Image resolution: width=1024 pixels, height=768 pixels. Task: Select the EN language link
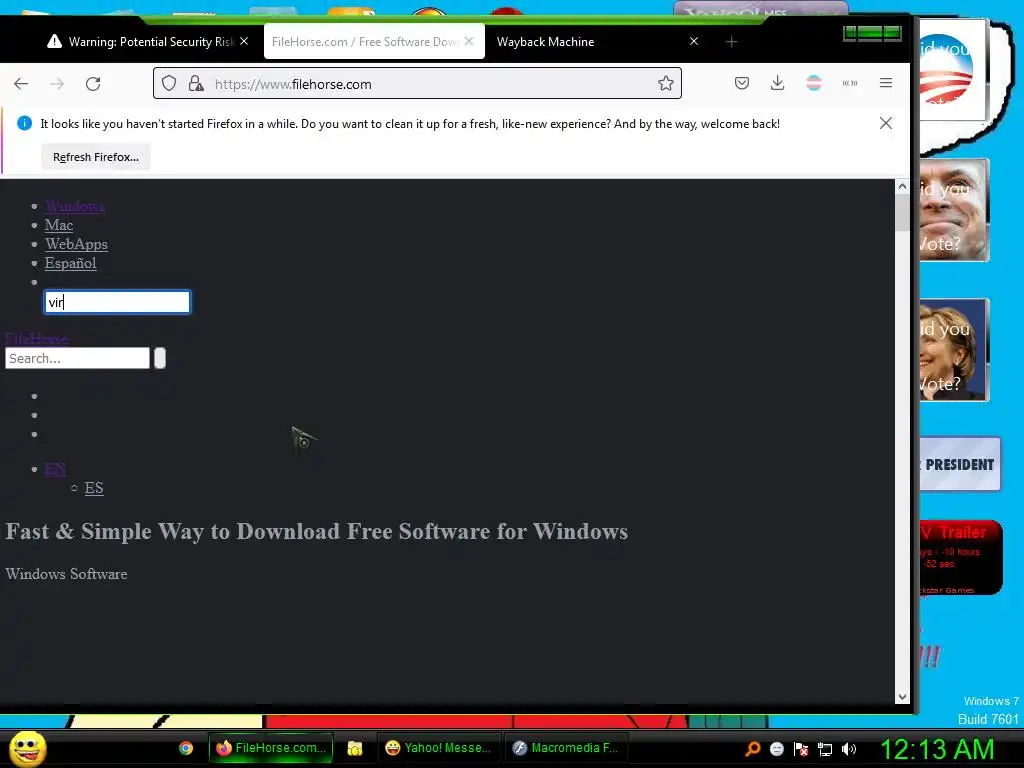pos(55,469)
